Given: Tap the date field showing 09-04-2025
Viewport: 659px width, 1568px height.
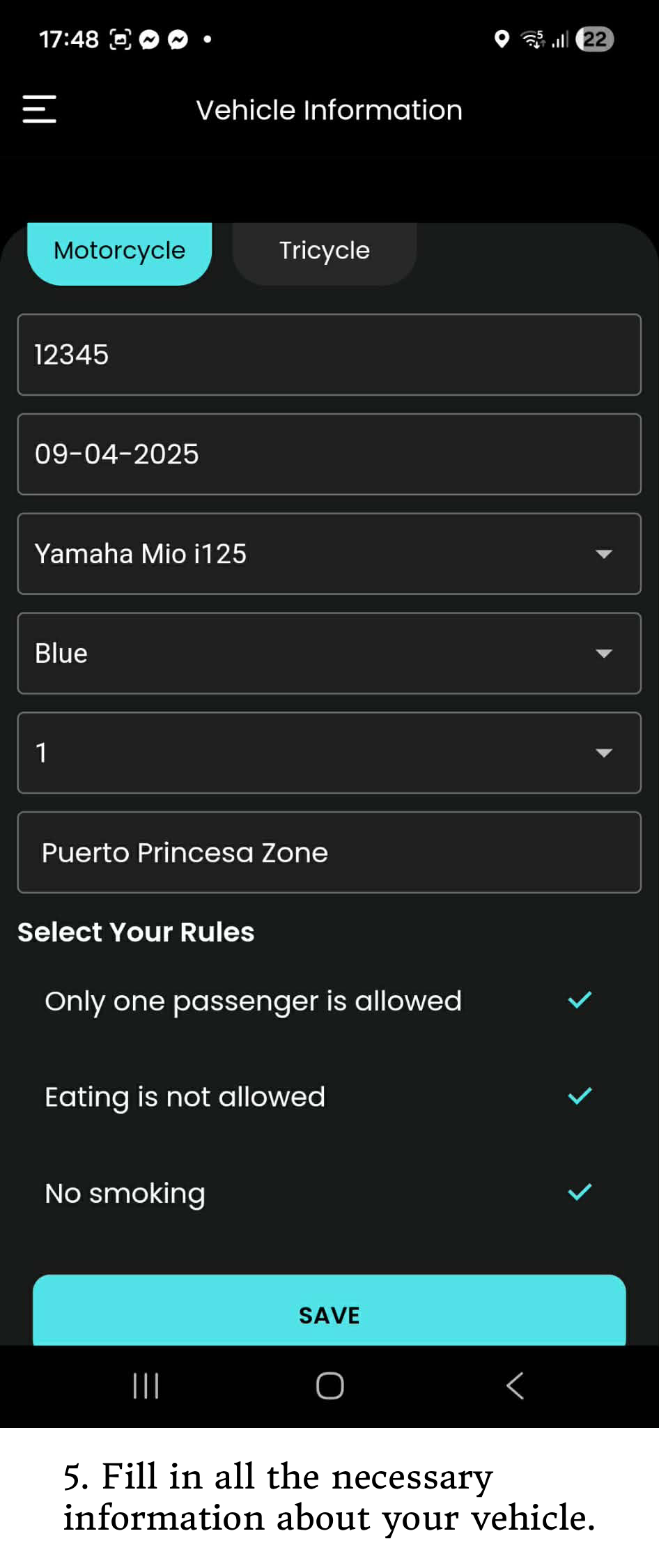Looking at the screenshot, I should (329, 454).
